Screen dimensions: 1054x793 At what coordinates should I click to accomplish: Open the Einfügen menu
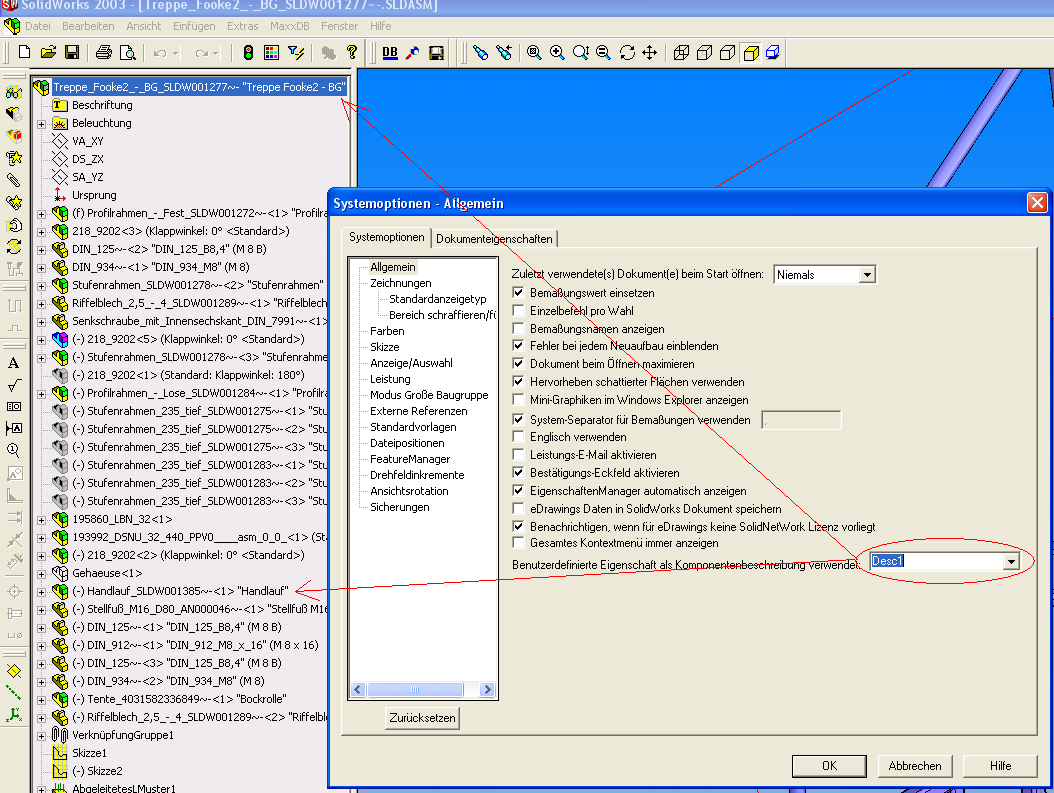(193, 25)
